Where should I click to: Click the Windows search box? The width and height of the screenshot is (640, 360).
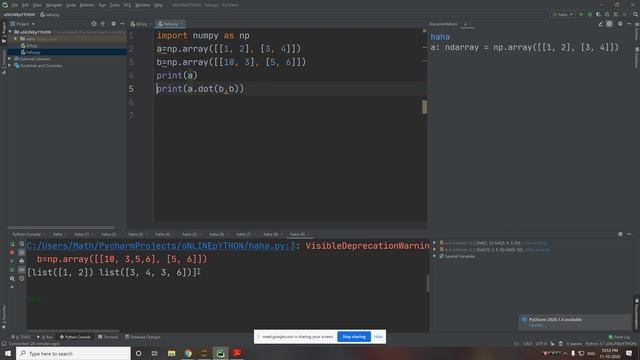click(73, 353)
